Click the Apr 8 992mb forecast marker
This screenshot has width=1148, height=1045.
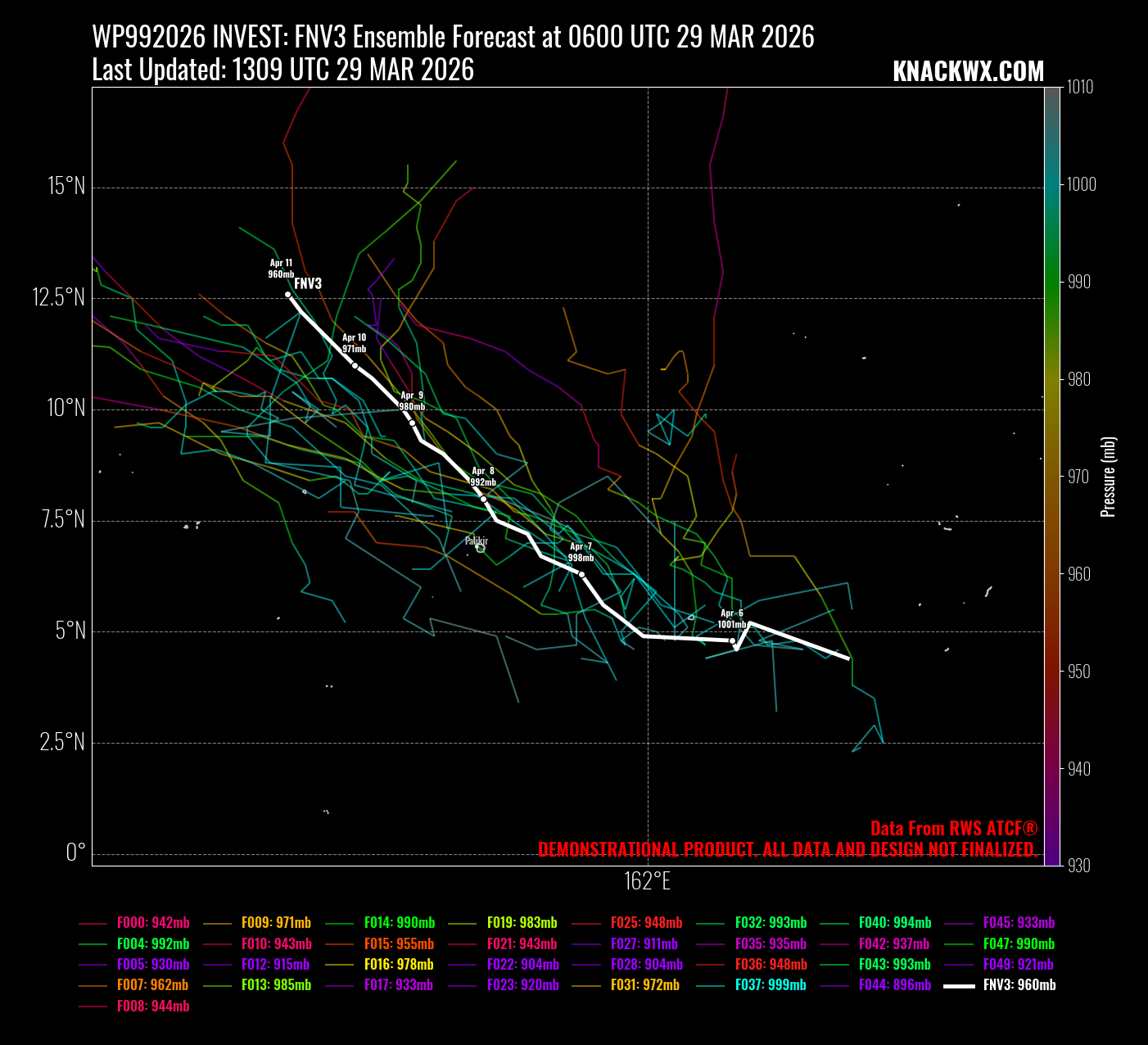click(483, 499)
